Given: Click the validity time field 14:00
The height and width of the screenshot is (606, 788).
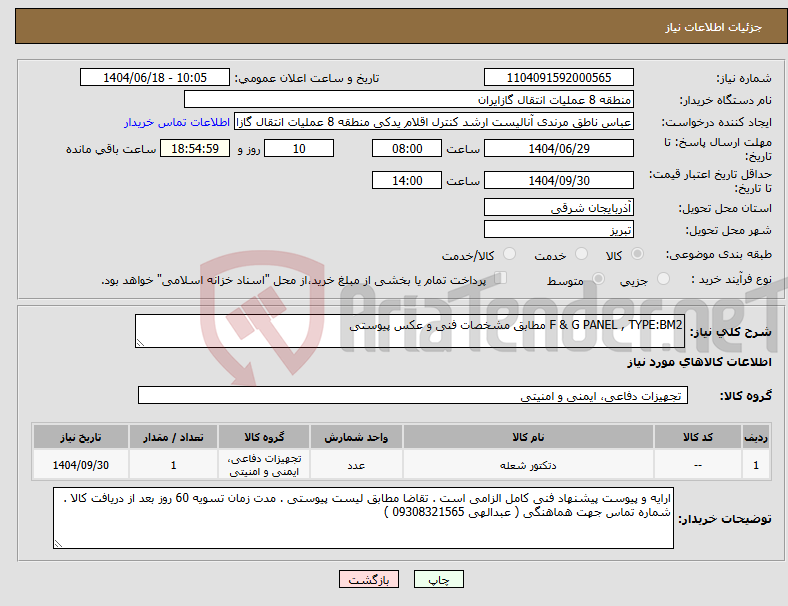Looking at the screenshot, I should pos(407,180).
